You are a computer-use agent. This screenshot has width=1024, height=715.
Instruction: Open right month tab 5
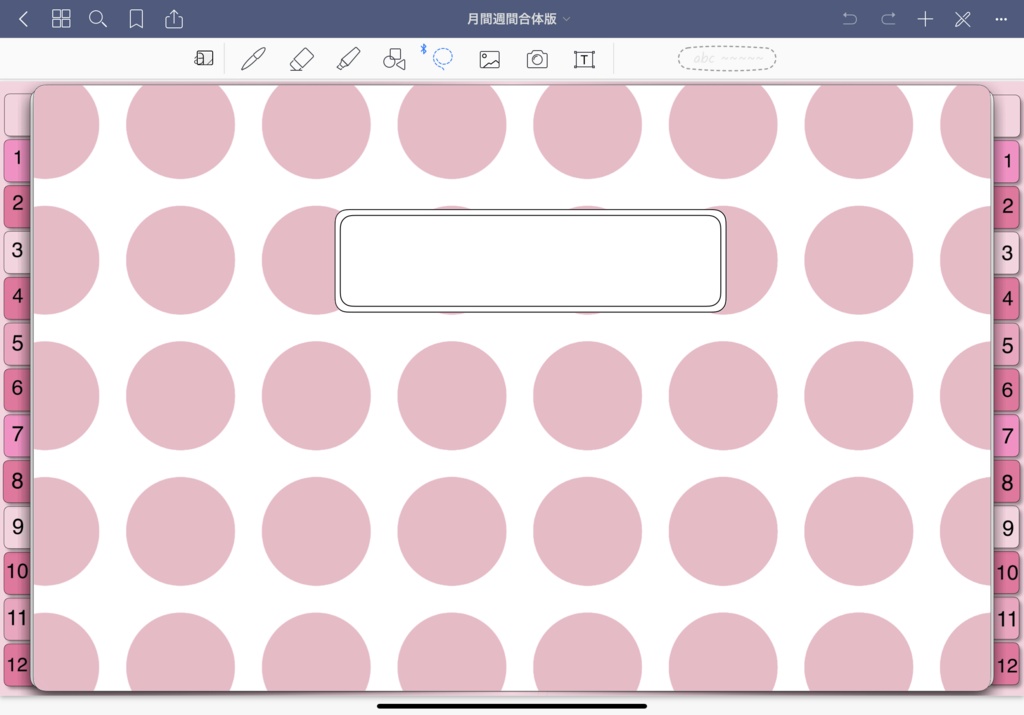pyautogui.click(x=1007, y=345)
